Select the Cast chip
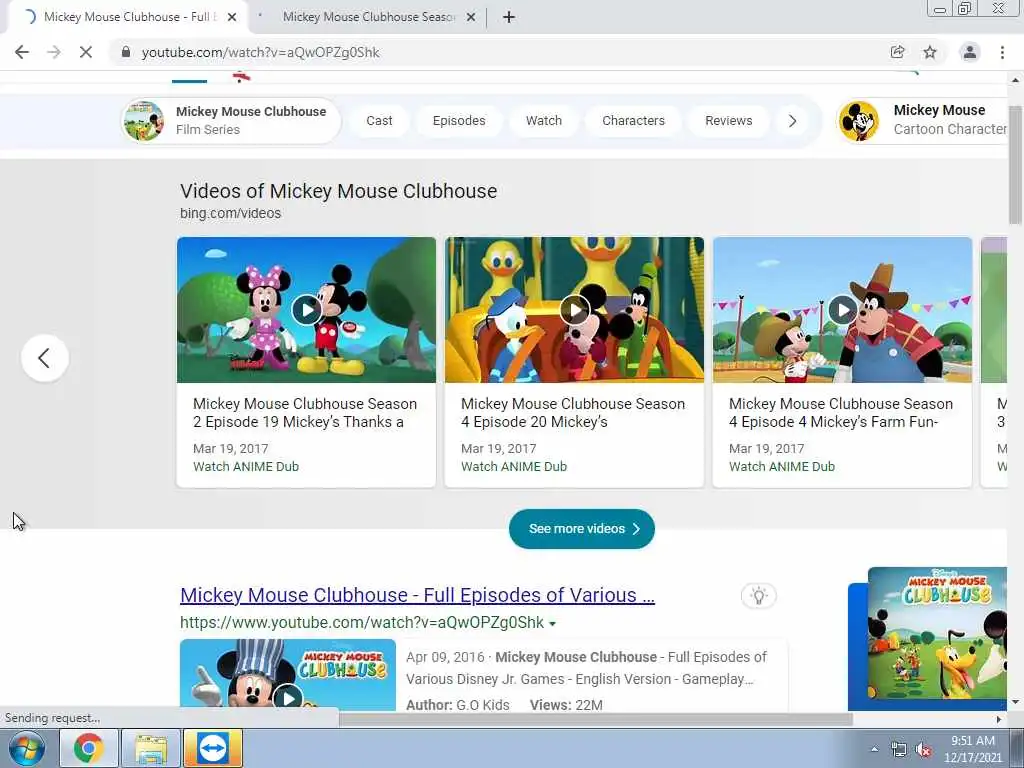This screenshot has height=768, width=1024. click(x=379, y=121)
